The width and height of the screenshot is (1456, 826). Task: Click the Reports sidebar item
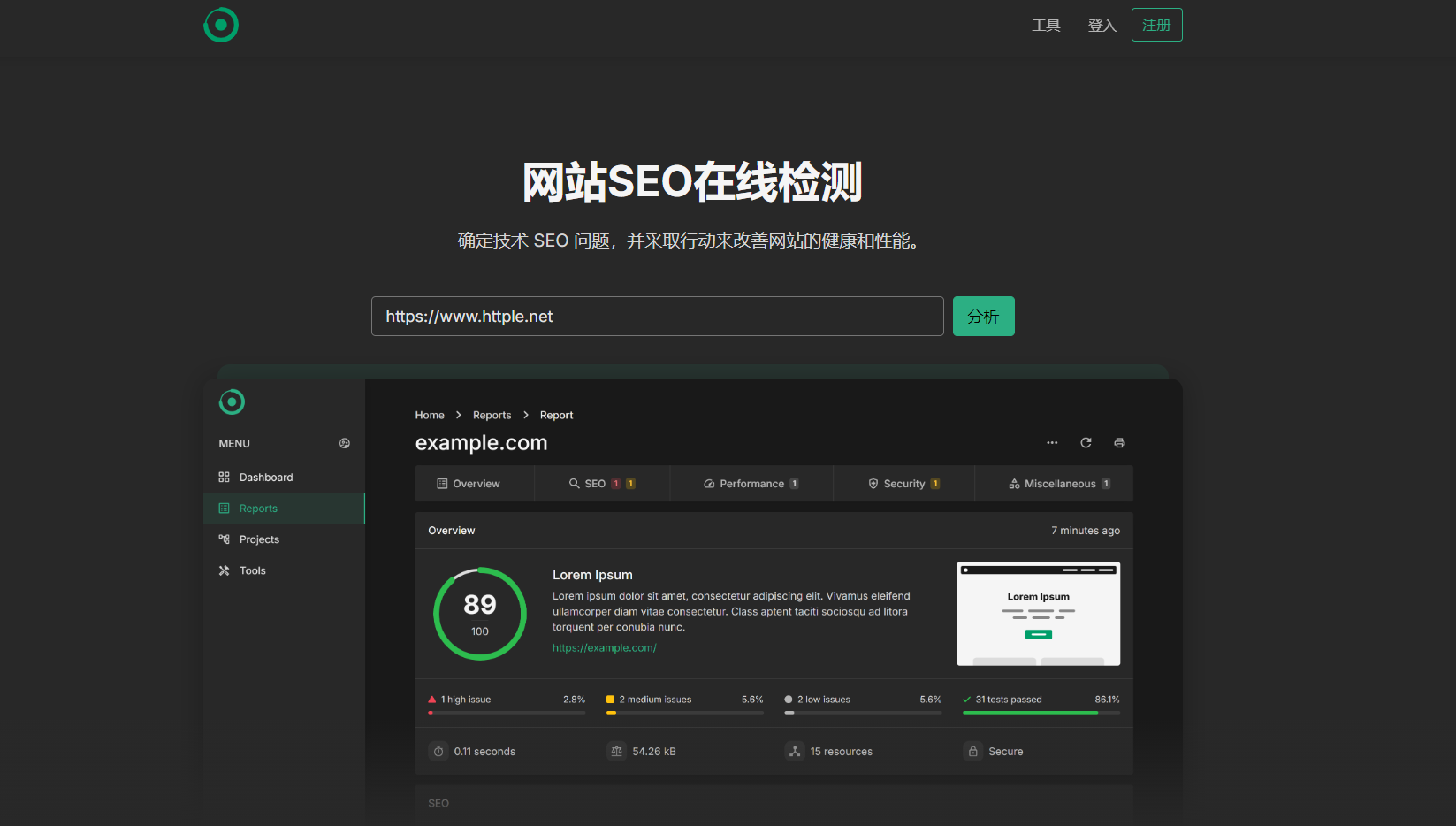(258, 509)
